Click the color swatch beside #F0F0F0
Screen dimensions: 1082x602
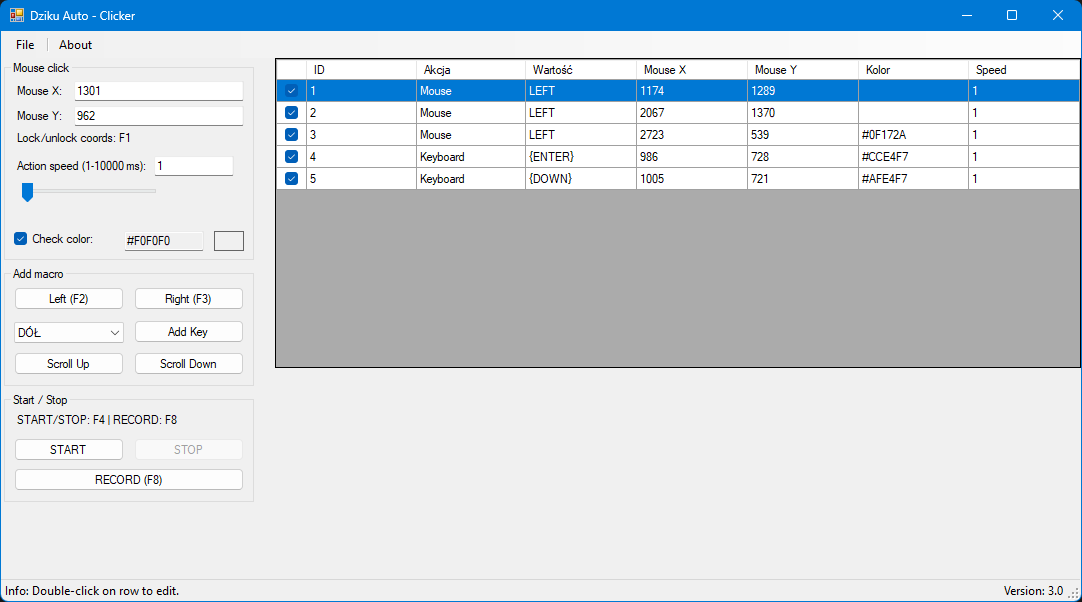point(229,241)
